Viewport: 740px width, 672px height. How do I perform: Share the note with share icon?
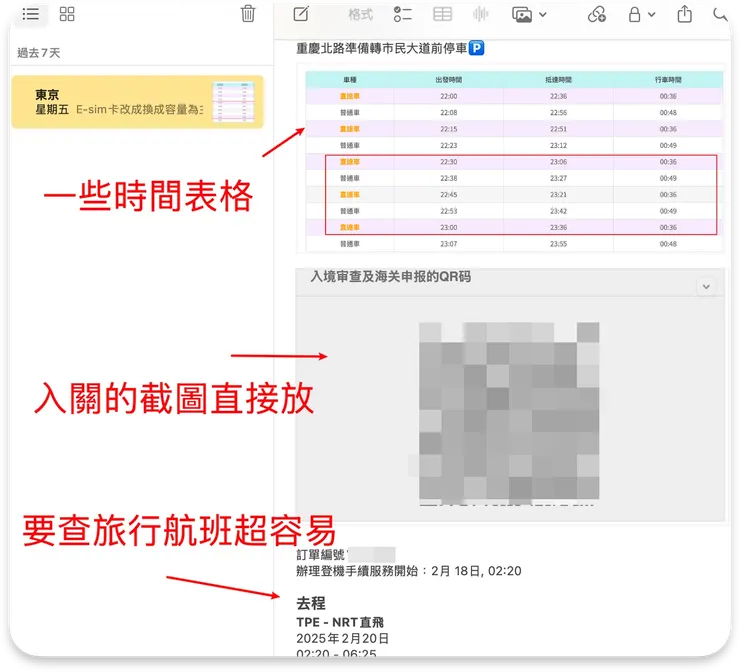(685, 14)
